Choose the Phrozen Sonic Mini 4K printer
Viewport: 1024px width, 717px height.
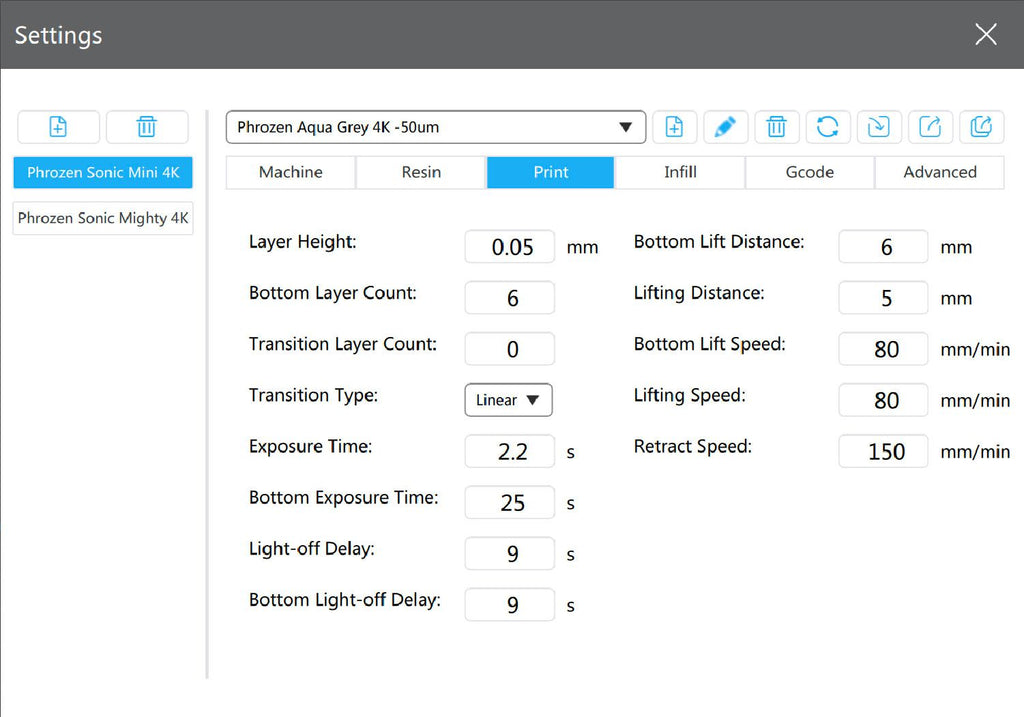pos(103,172)
